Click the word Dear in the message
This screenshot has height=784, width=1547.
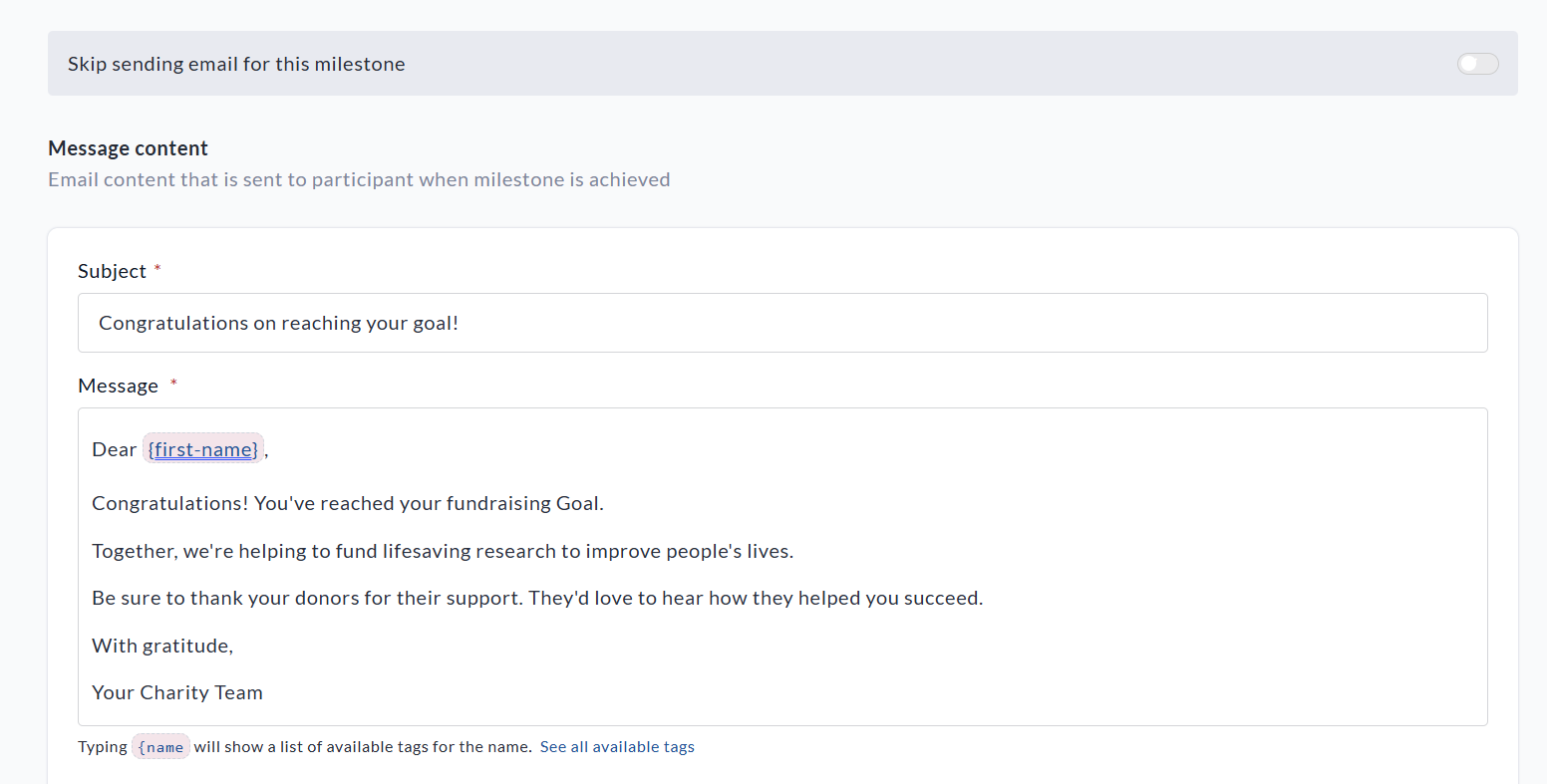[x=114, y=449]
